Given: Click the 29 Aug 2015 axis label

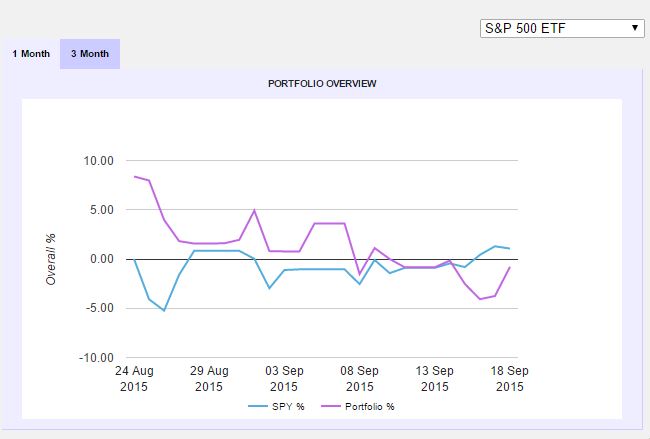Looking at the screenshot, I should 209,378.
